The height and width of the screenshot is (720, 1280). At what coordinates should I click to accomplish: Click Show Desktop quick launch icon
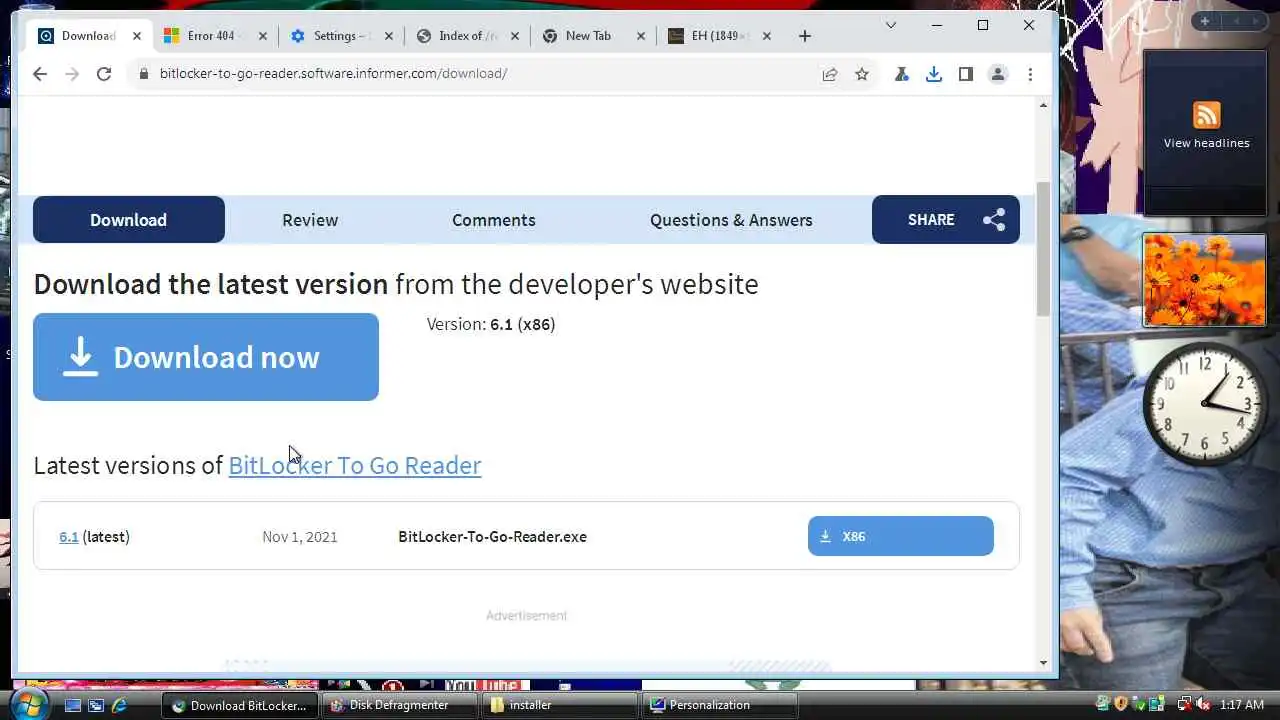pos(73,705)
